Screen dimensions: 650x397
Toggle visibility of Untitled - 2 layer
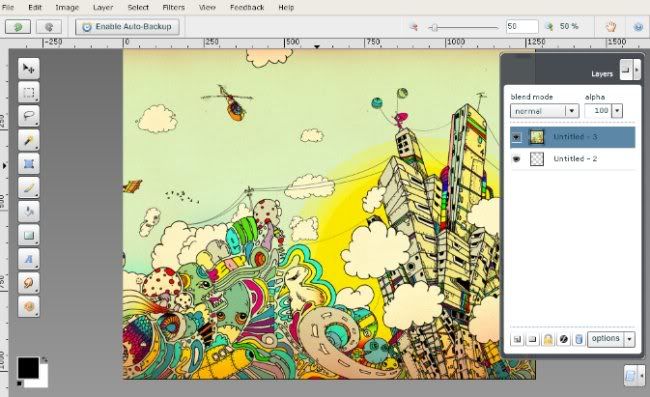[x=517, y=159]
